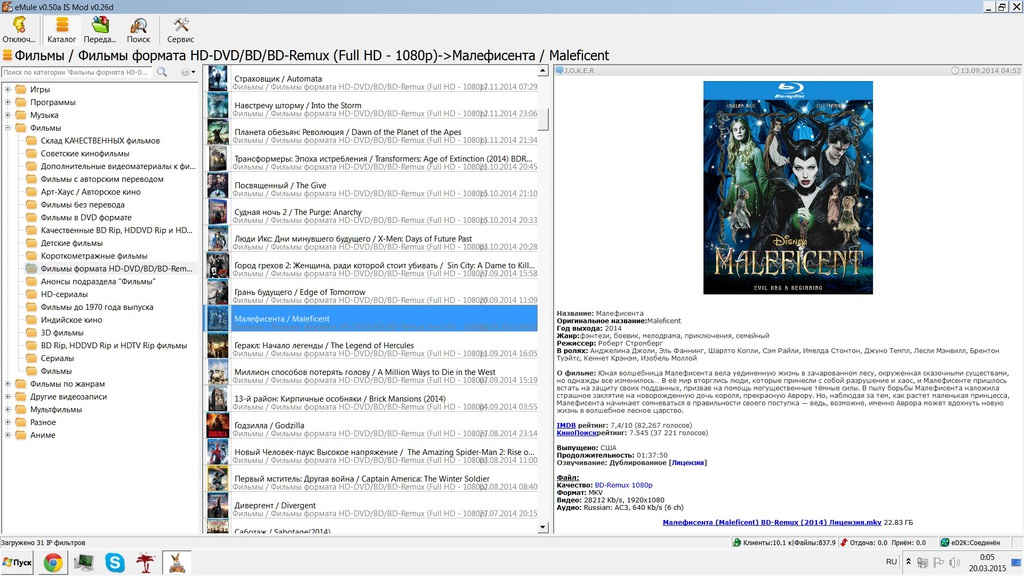Click the list scrollbar down arrow

[x=543, y=527]
